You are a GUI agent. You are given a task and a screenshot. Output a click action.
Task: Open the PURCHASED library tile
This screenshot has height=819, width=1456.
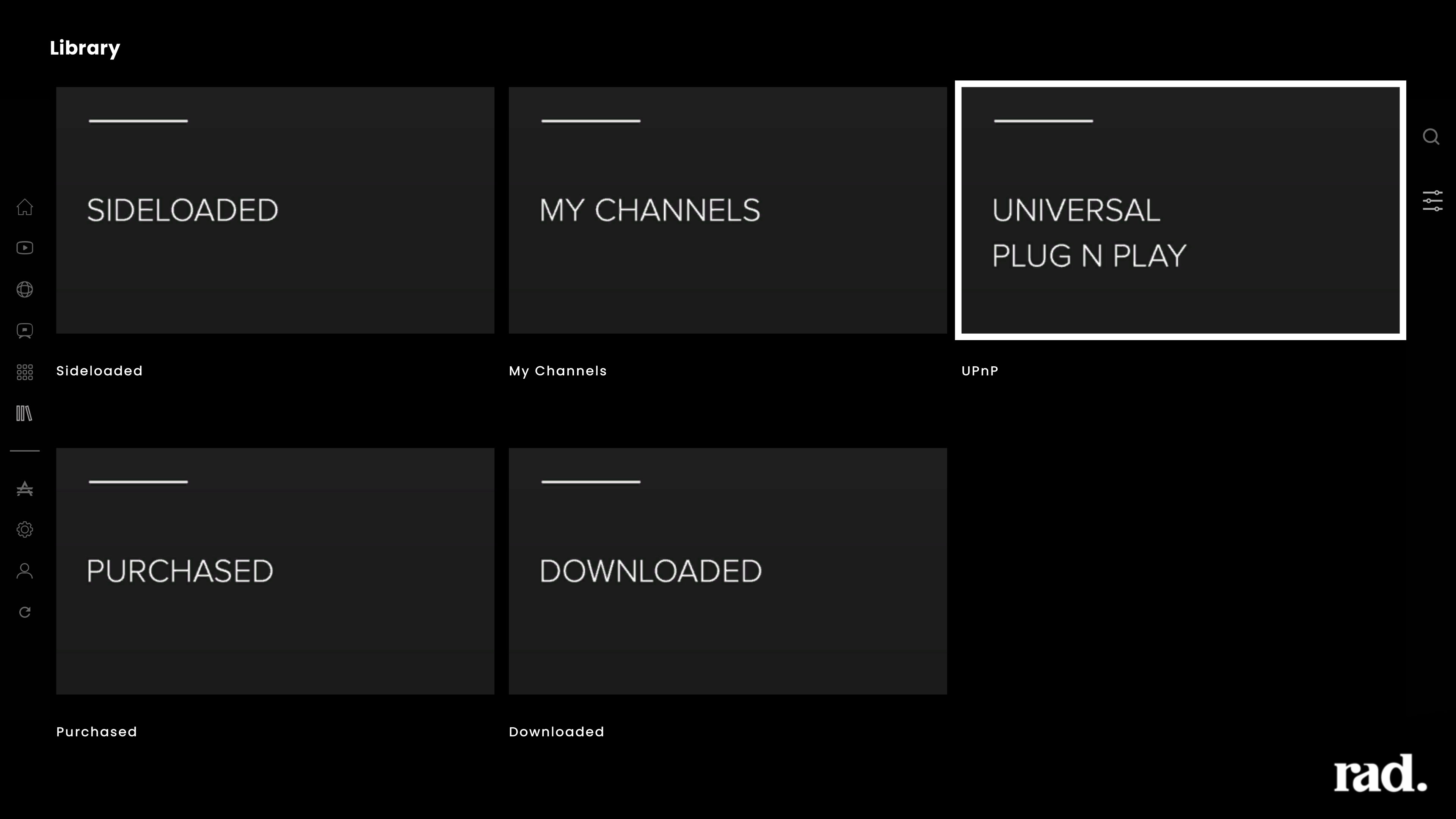point(275,571)
